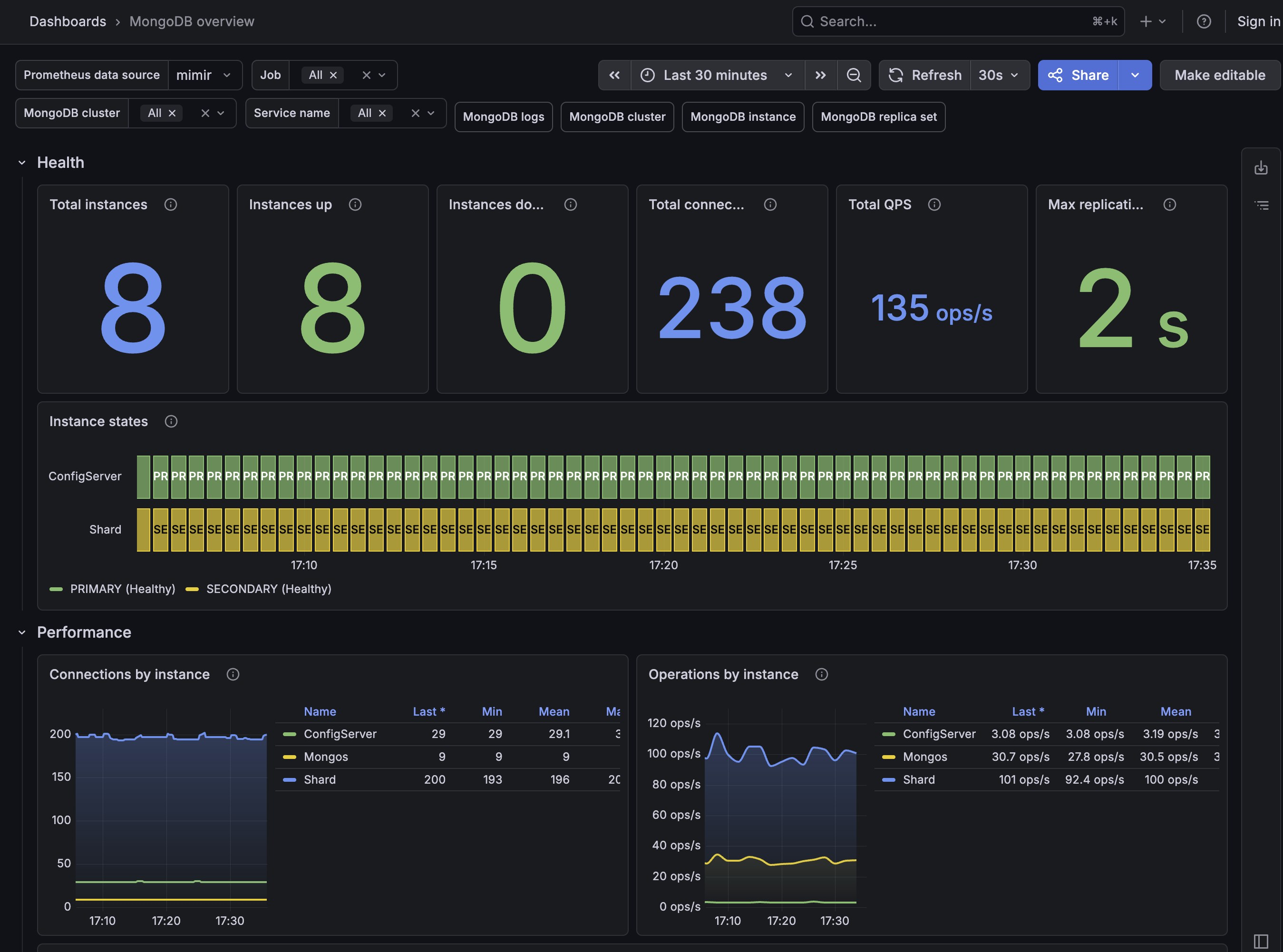Viewport: 1283px width, 952px height.
Task: Click the Dashboards breadcrumb link
Action: [x=68, y=21]
